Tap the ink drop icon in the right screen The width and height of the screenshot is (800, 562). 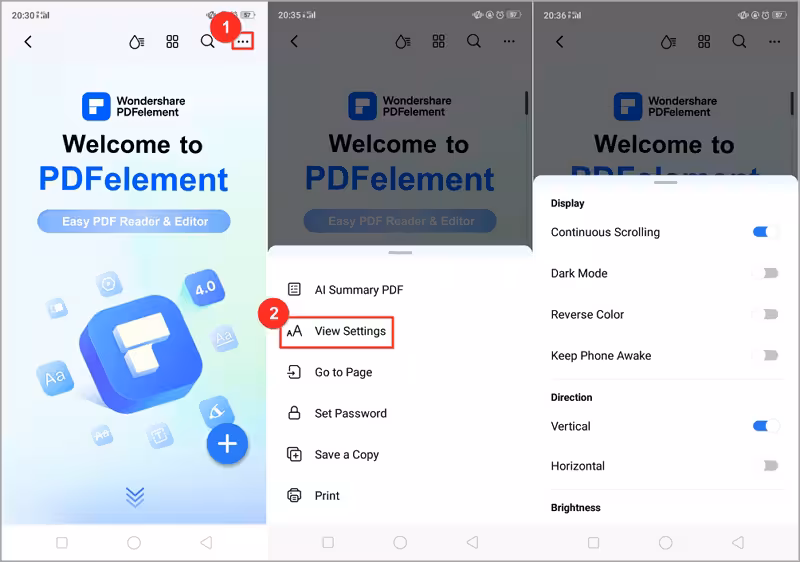click(668, 42)
